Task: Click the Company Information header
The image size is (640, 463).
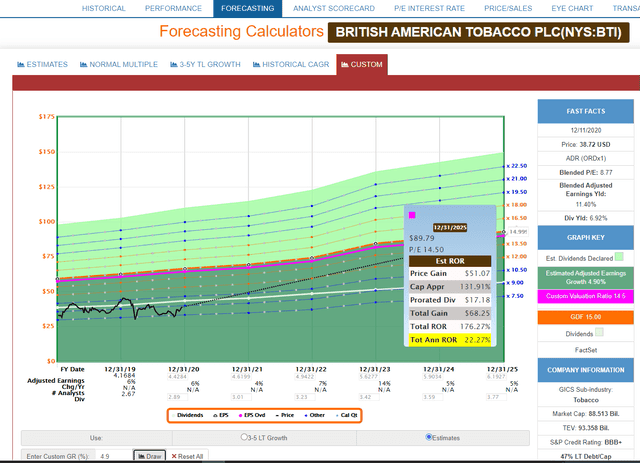Action: 585,370
